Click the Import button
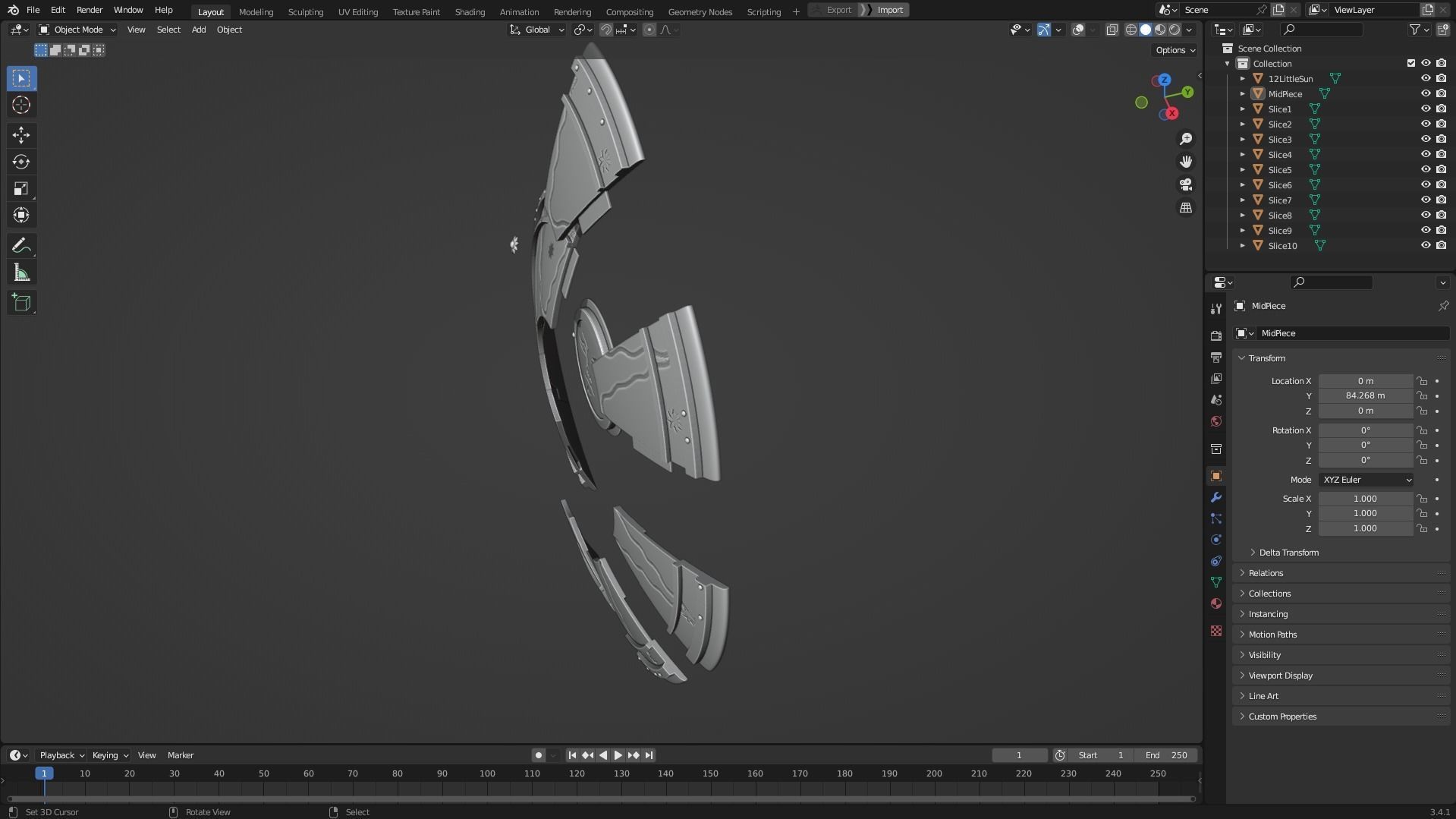Image resolution: width=1456 pixels, height=819 pixels. (885, 10)
